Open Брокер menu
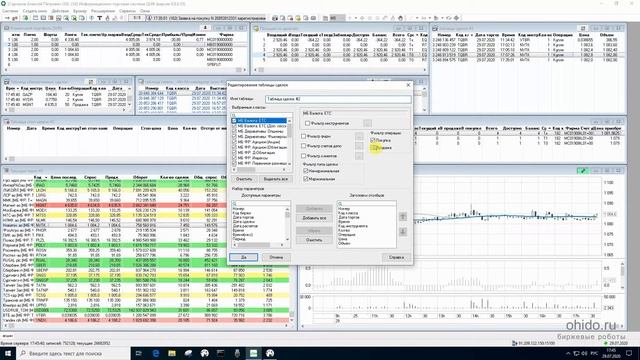Viewport: 640px width, 360px height. [80, 11]
